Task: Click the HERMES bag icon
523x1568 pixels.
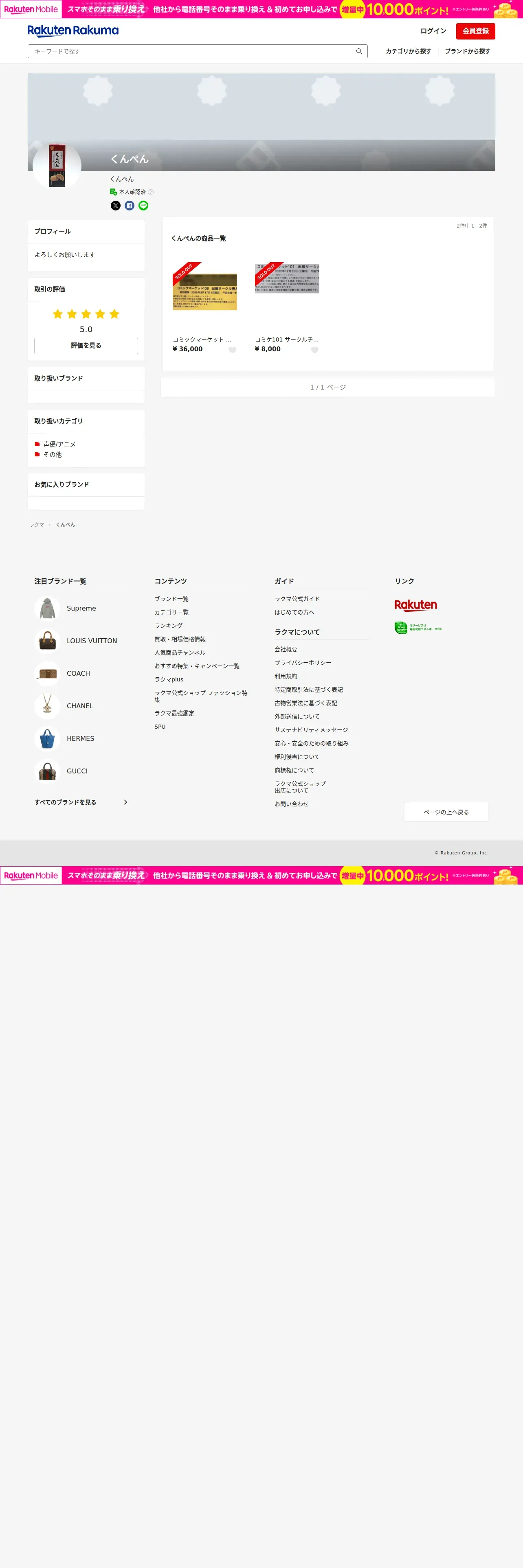Action: coord(47,738)
